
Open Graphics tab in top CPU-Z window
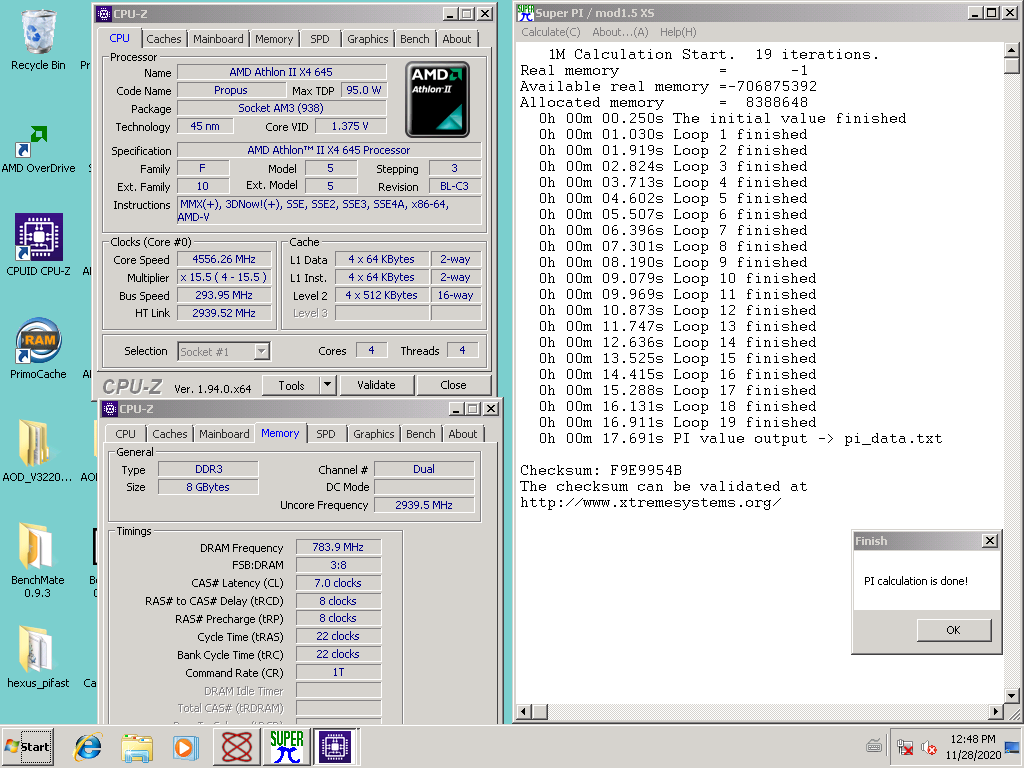(368, 39)
